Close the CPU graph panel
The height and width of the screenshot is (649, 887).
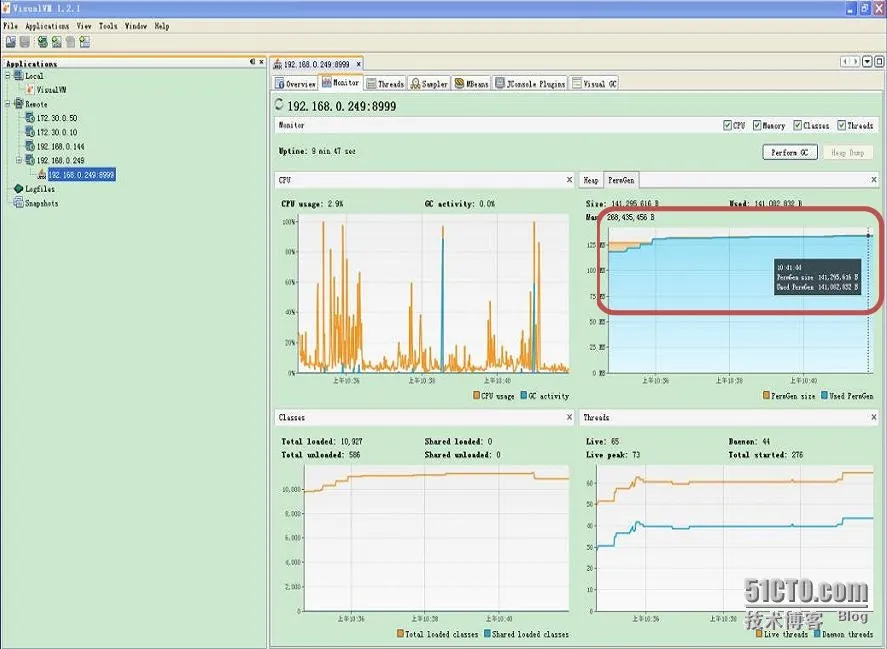coord(569,180)
